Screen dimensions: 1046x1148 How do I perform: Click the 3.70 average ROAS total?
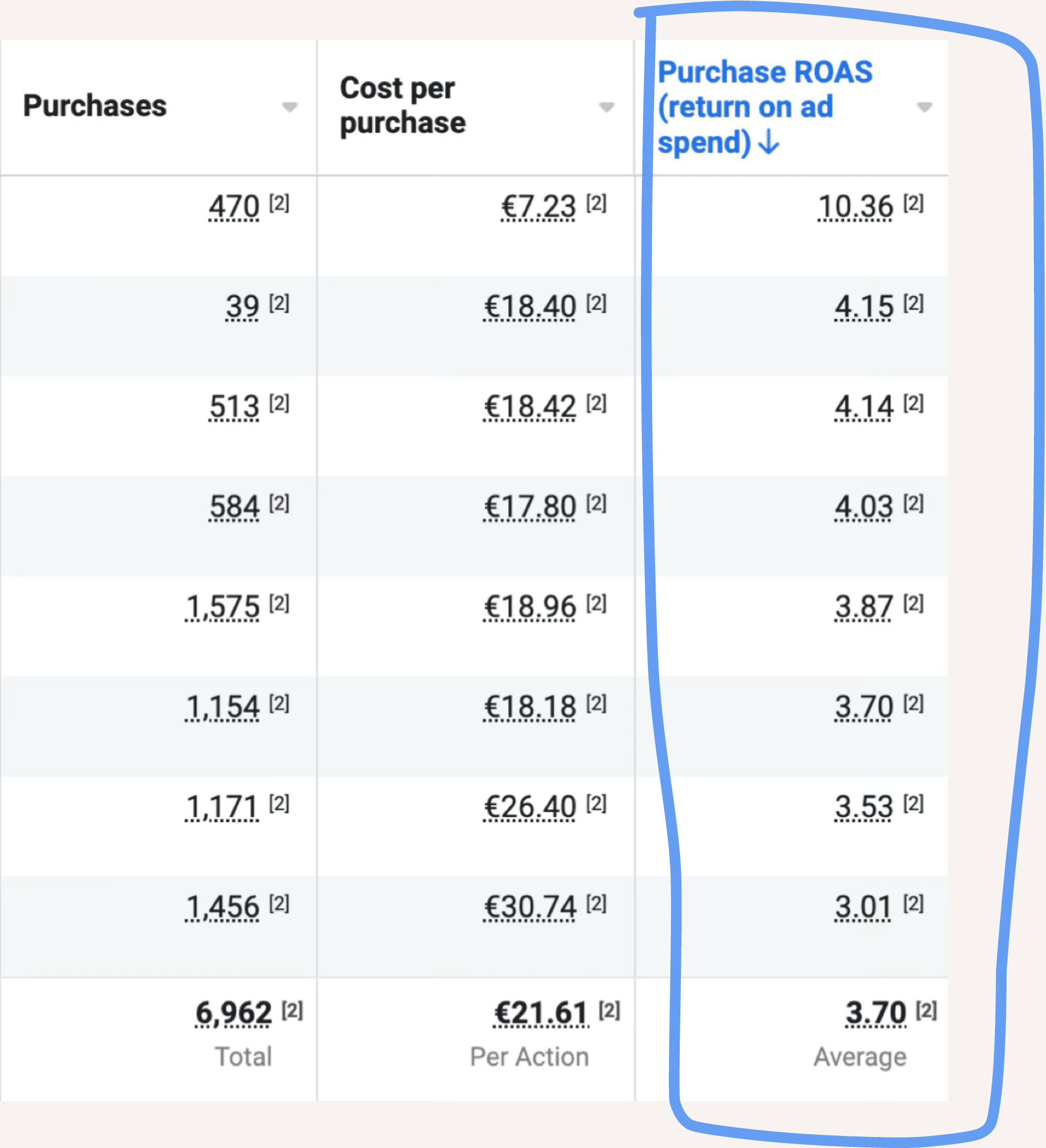click(876, 1013)
